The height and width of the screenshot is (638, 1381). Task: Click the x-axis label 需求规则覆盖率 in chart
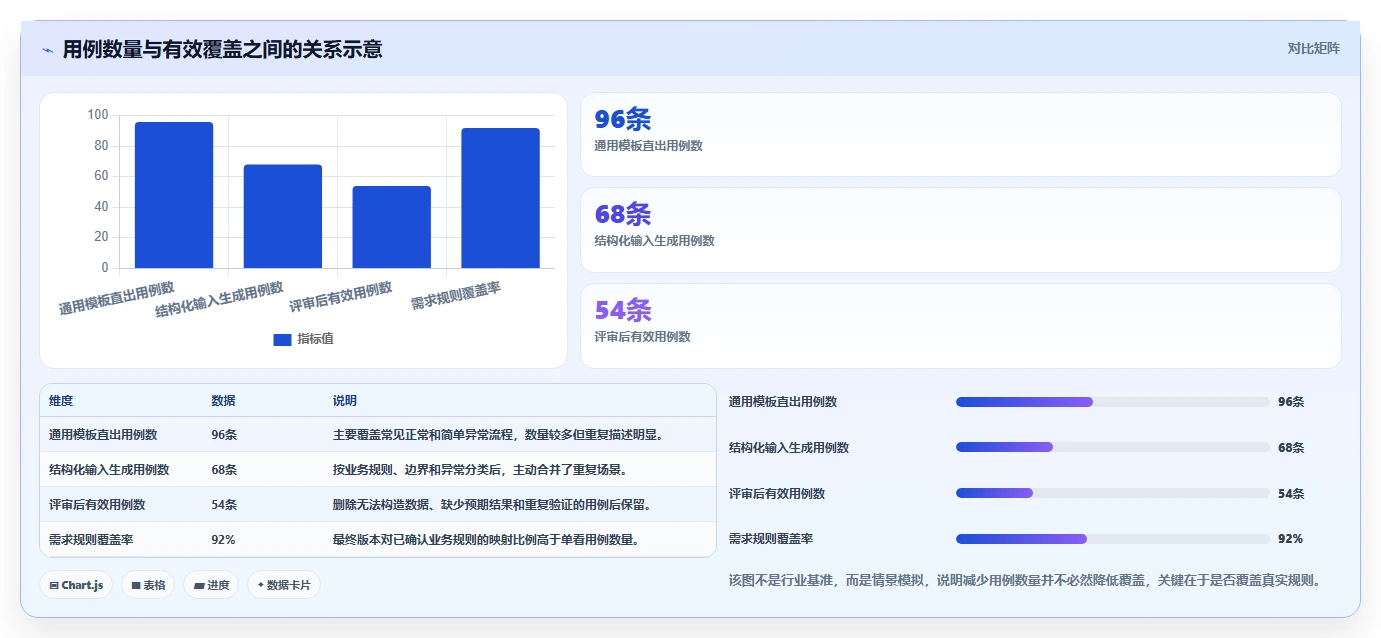click(456, 295)
